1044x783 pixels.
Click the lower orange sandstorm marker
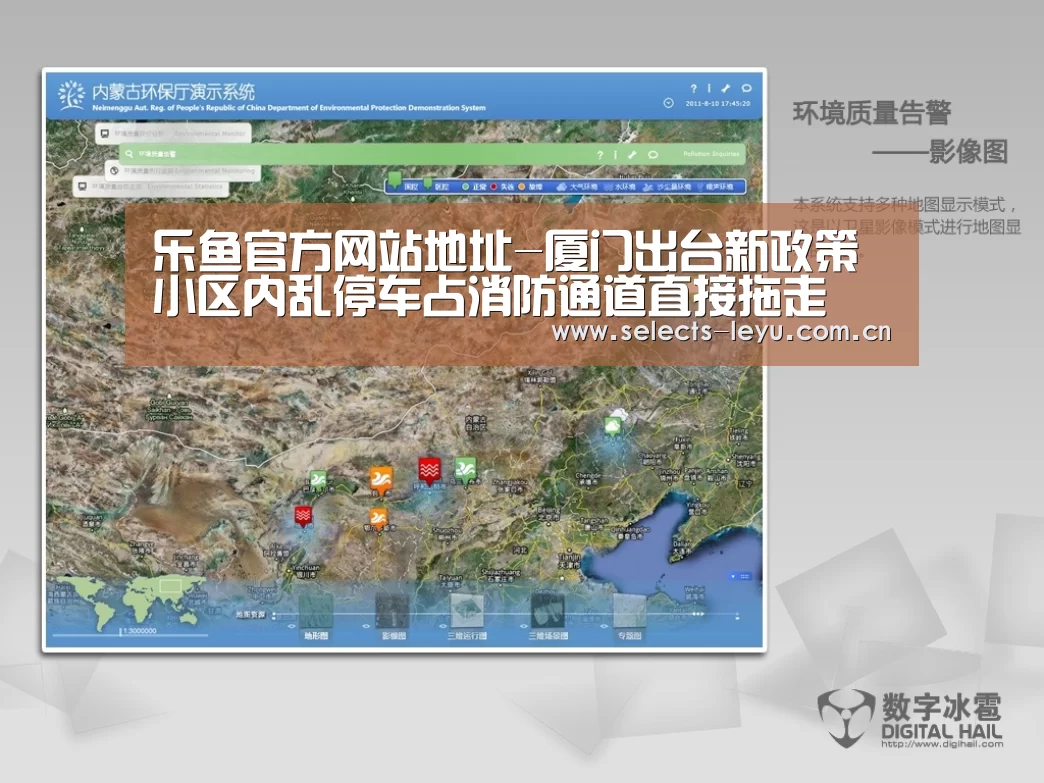coord(378,518)
